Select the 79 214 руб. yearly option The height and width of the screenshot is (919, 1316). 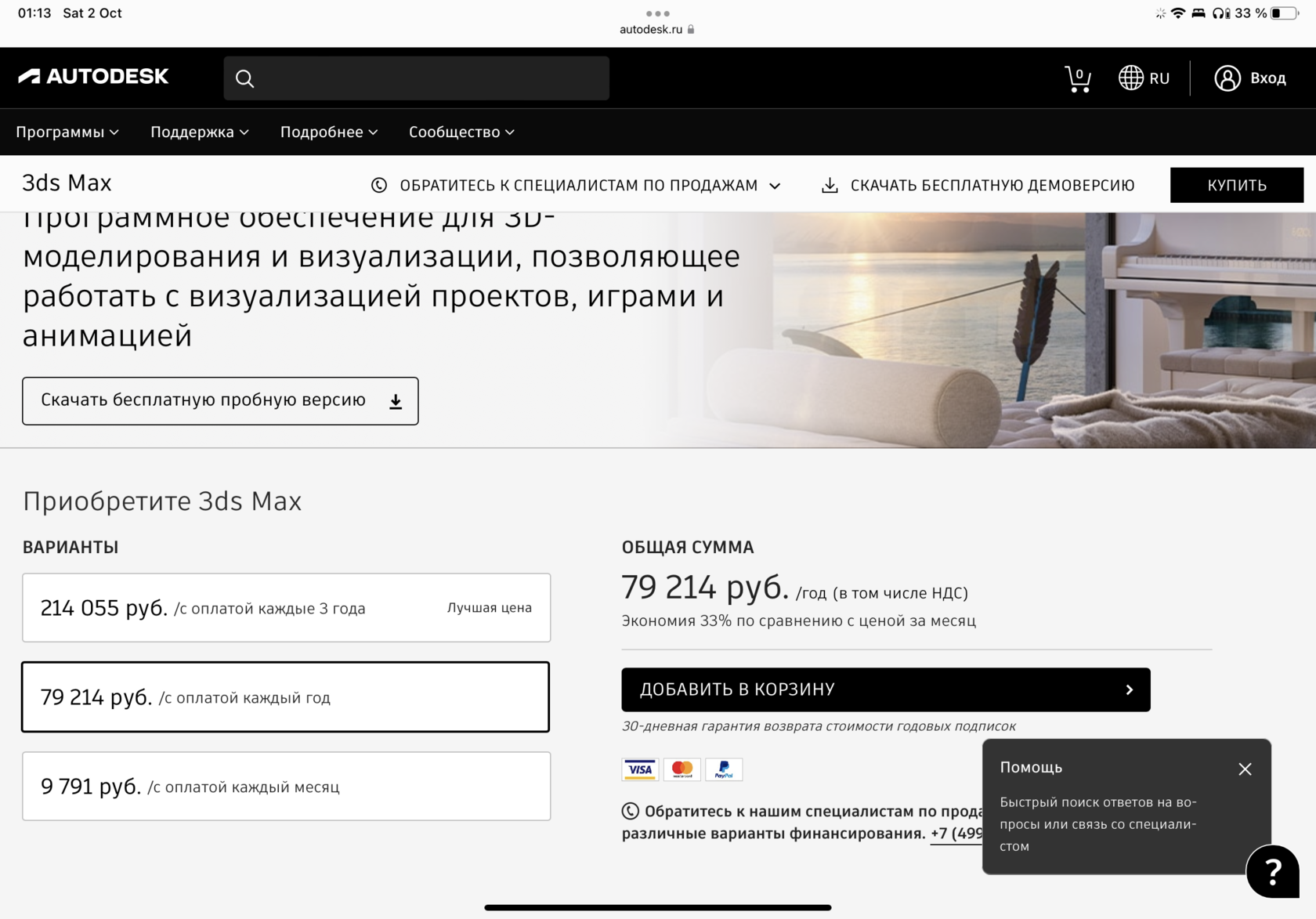pyautogui.click(x=286, y=697)
